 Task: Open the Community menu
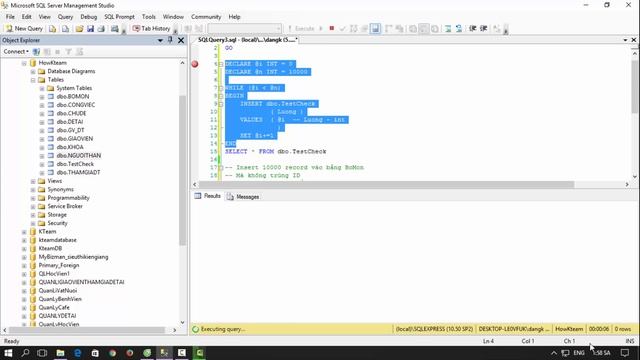(x=206, y=17)
